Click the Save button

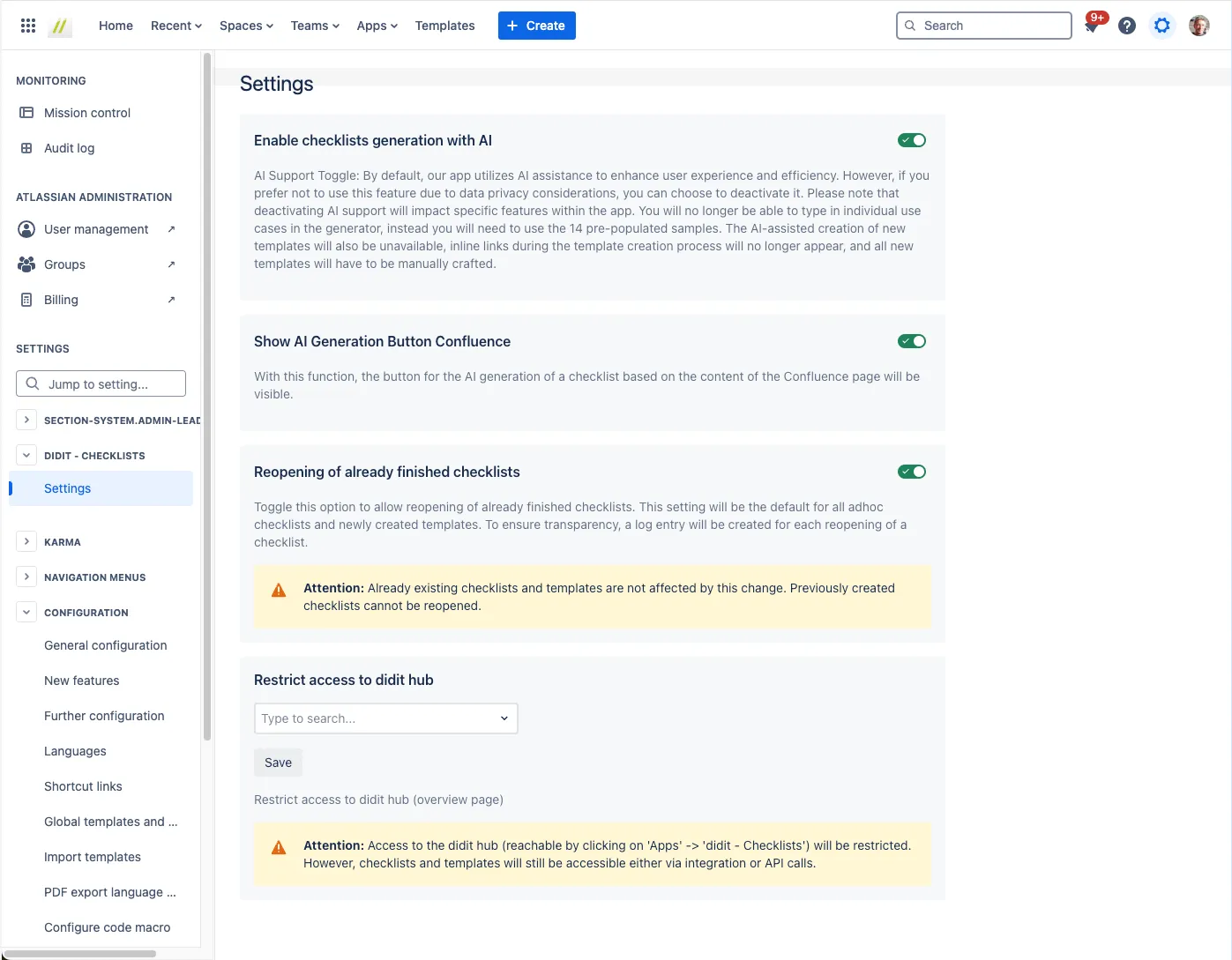click(278, 763)
